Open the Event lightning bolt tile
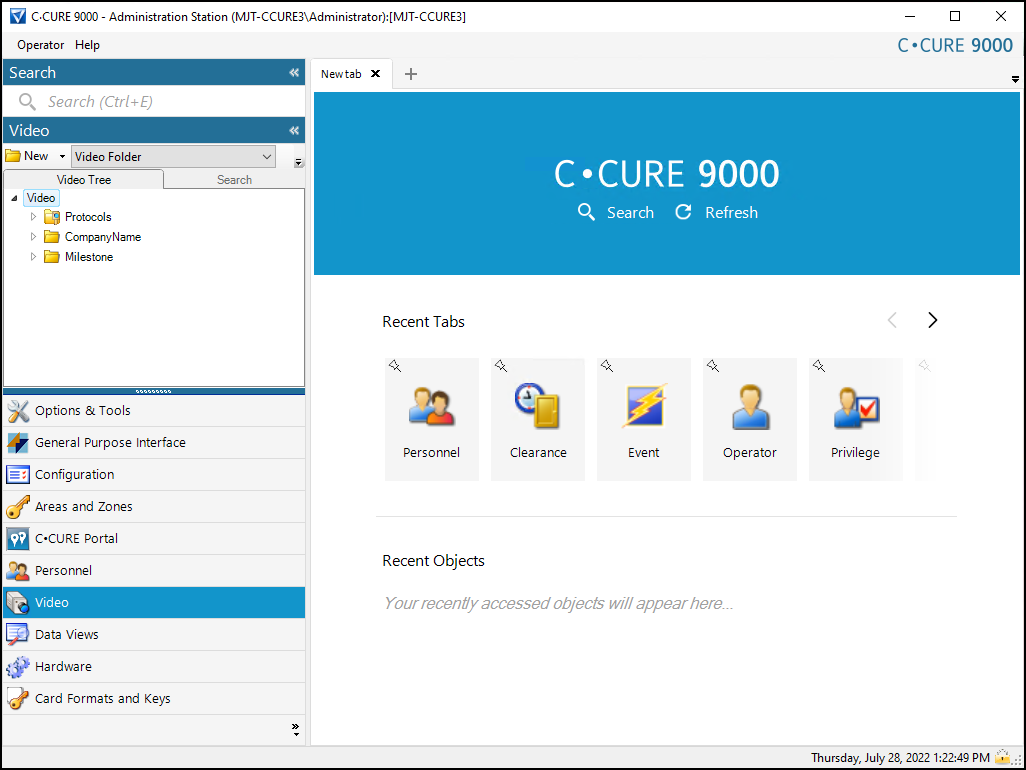Viewport: 1026px width, 770px height. click(643, 419)
